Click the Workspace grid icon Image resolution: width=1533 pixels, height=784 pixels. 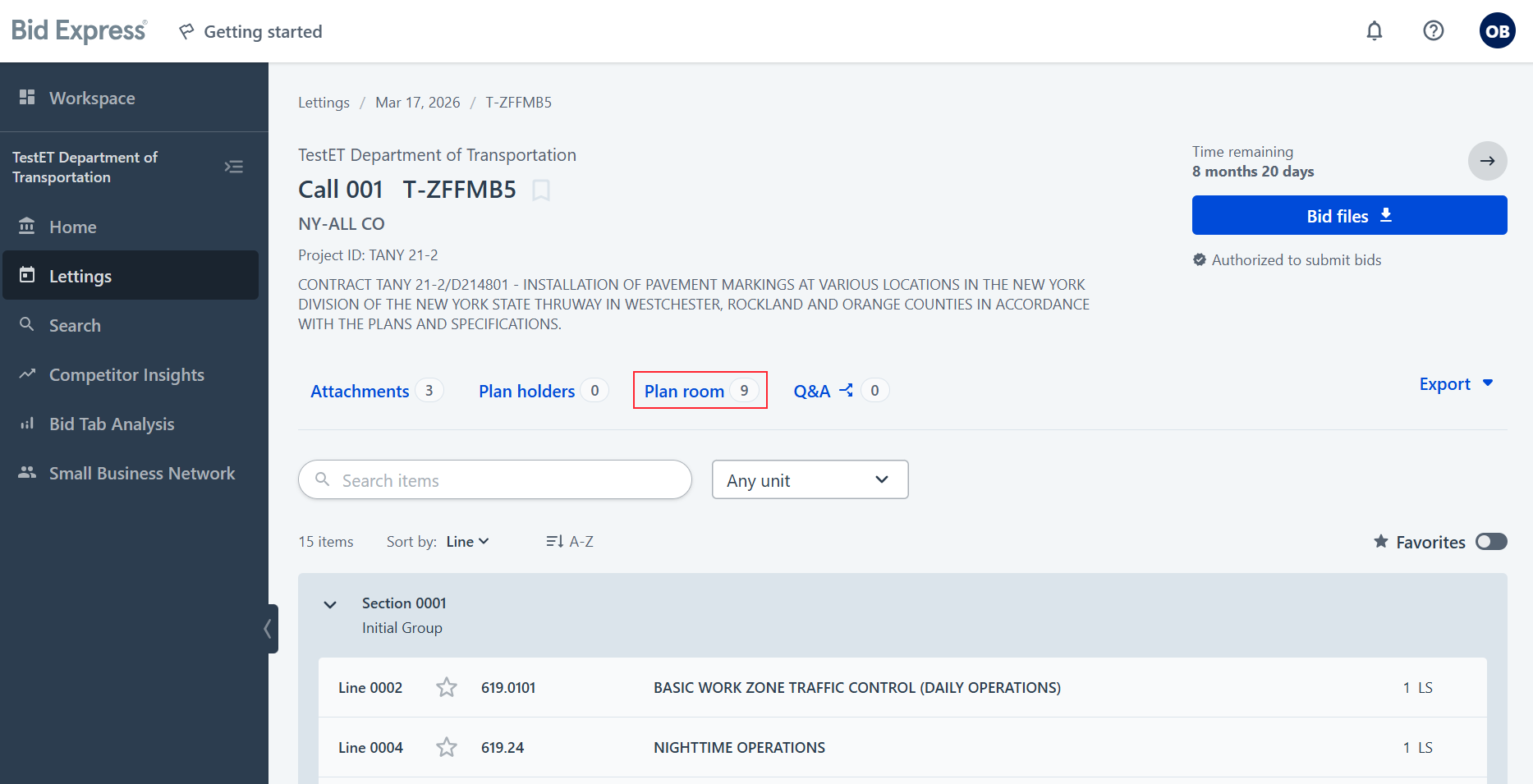(27, 97)
